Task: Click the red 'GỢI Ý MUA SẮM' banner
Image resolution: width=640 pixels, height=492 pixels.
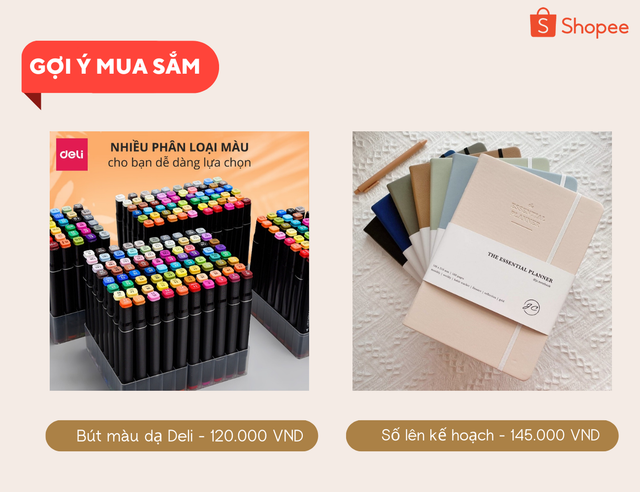Action: pos(120,67)
